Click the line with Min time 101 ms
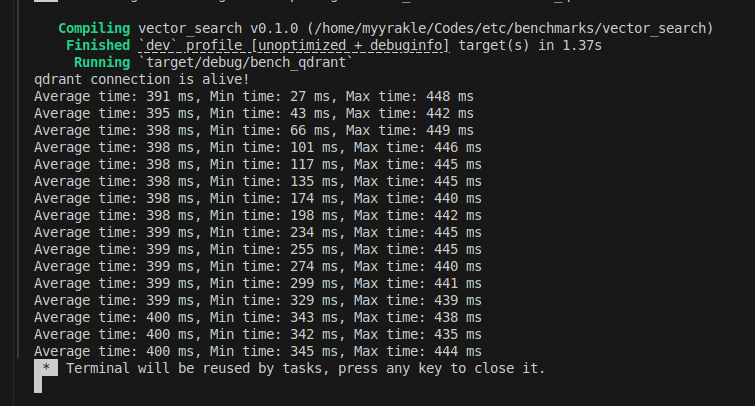 click(x=257, y=147)
